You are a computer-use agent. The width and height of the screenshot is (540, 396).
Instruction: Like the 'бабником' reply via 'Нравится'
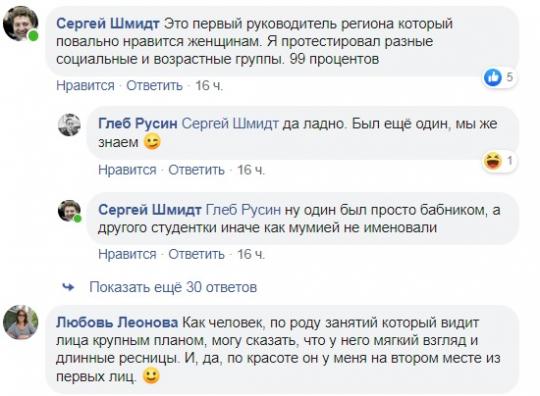pyautogui.click(x=127, y=254)
